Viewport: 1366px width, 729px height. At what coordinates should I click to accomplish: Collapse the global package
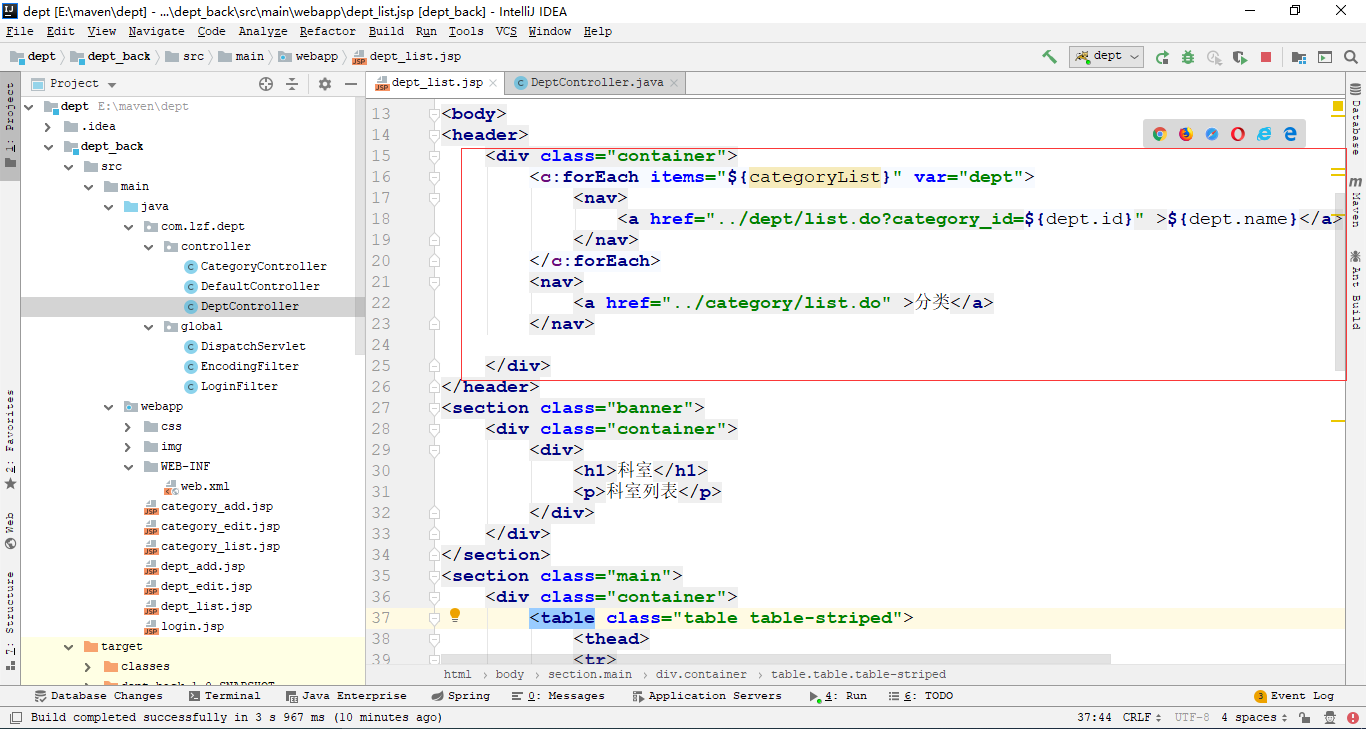click(148, 326)
